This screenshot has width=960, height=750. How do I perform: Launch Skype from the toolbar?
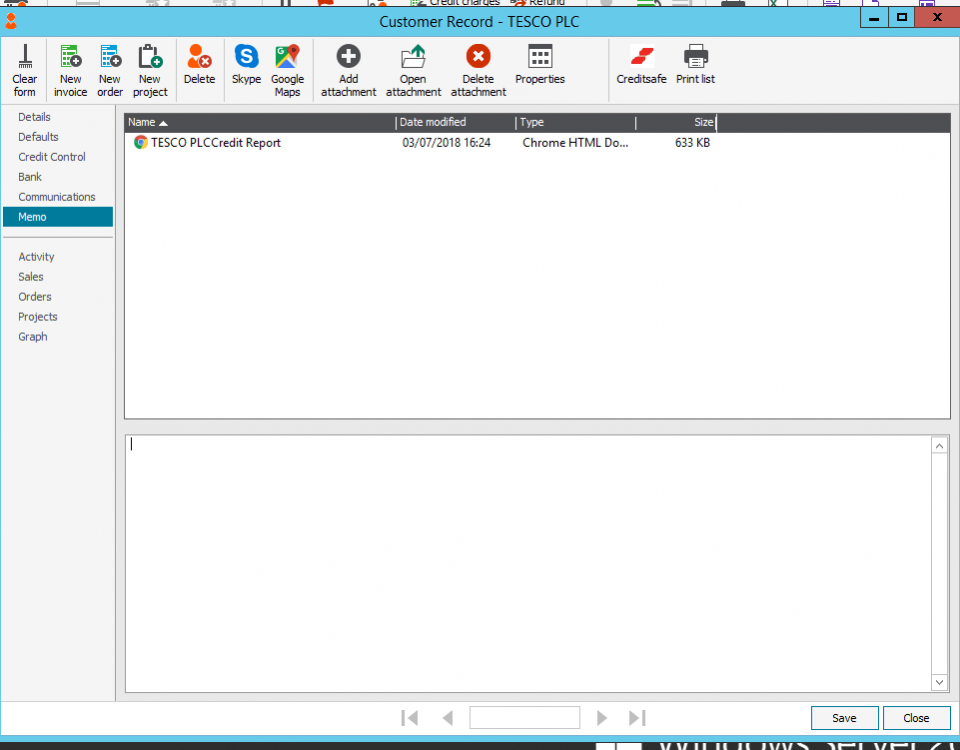(x=246, y=64)
